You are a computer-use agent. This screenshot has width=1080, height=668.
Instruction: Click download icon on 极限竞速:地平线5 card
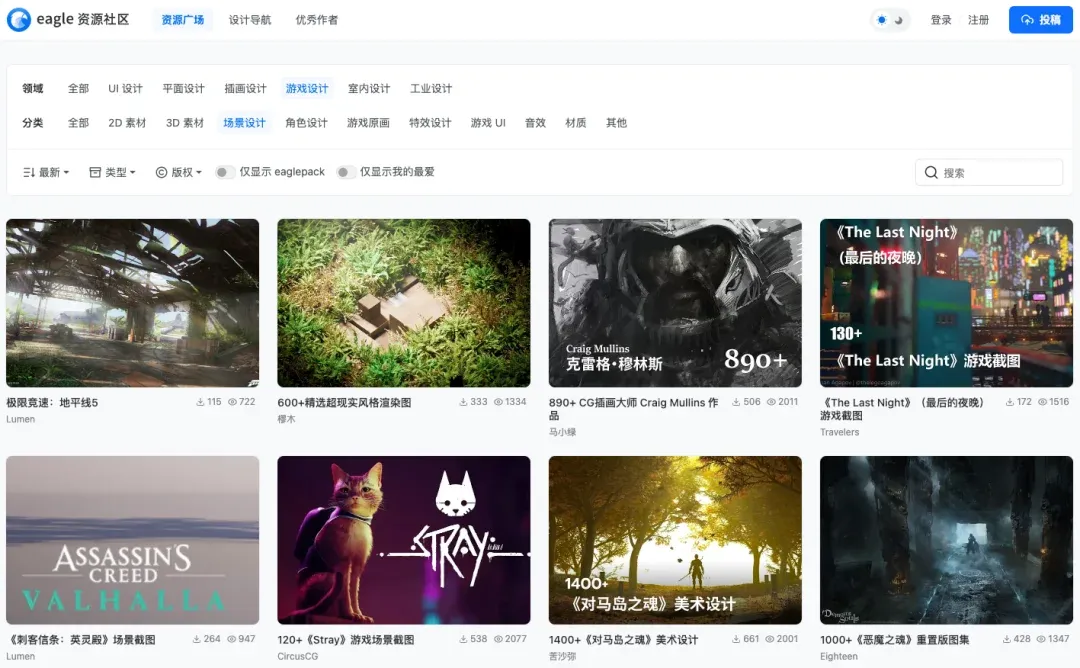pyautogui.click(x=200, y=401)
